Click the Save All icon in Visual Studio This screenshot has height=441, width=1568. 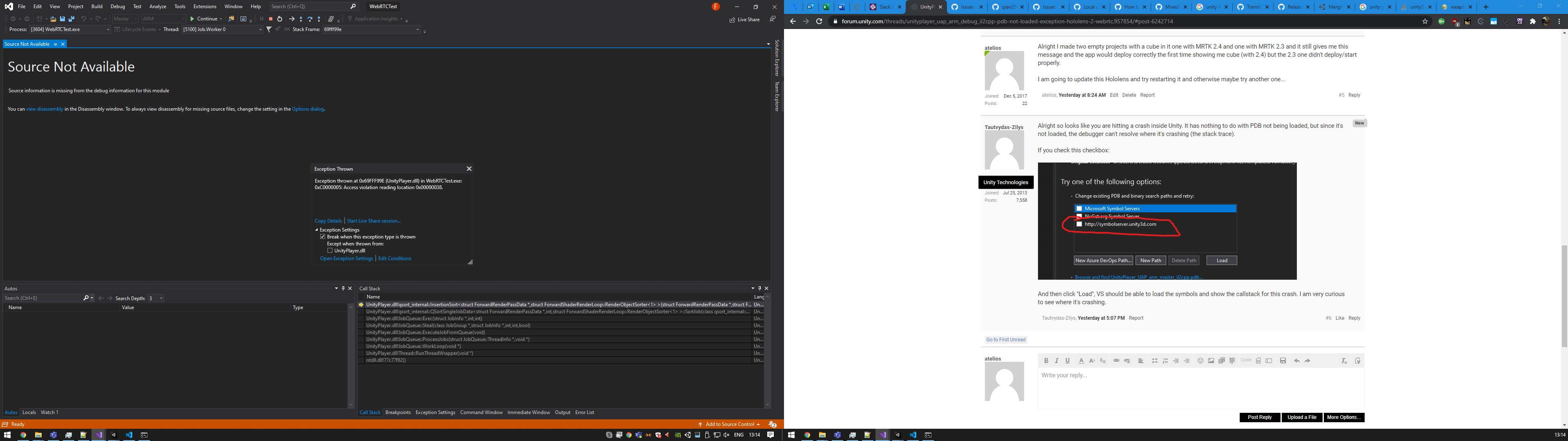pos(71,19)
